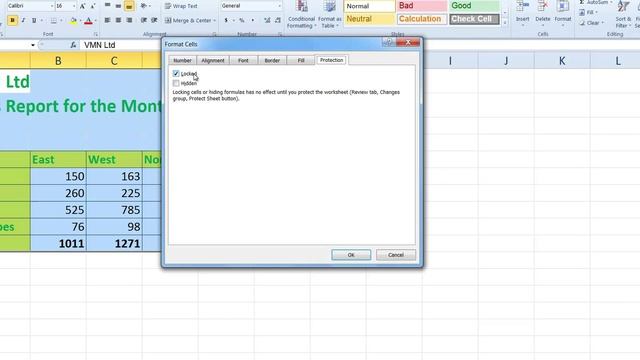
Task: Apply the Neutral cell style
Action: coord(369,19)
